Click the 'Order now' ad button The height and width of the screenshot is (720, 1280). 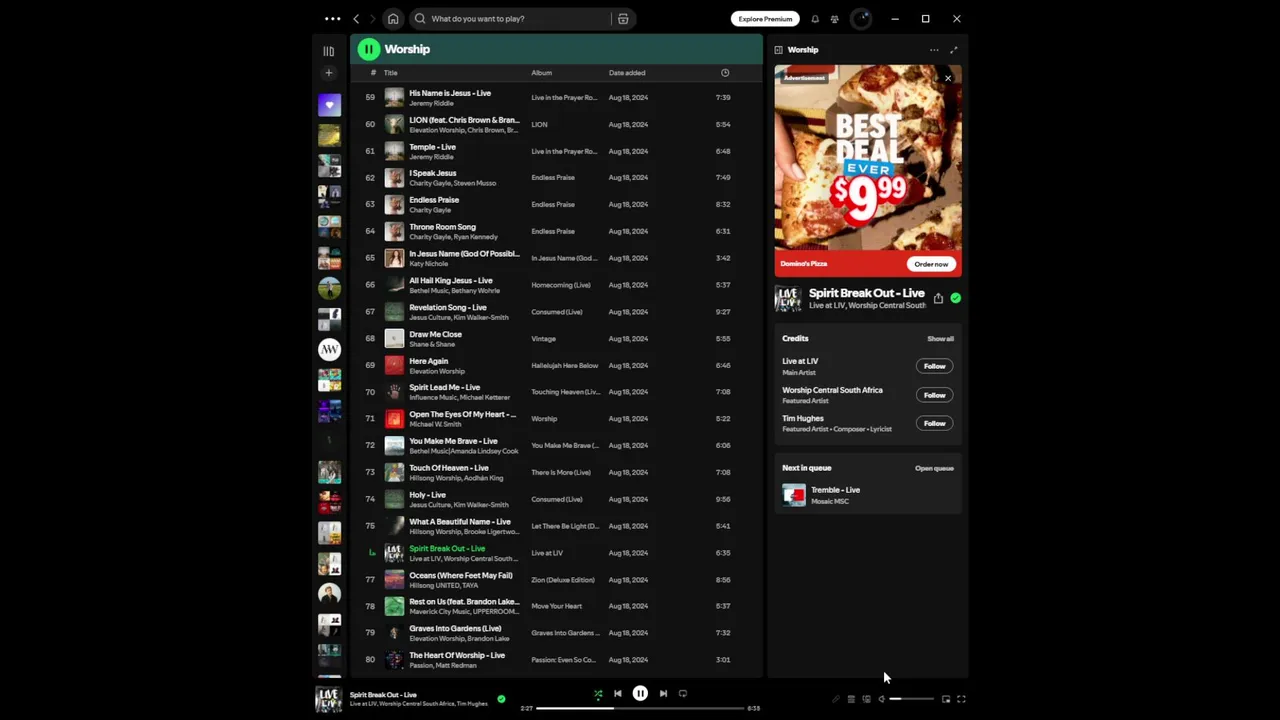coord(931,264)
